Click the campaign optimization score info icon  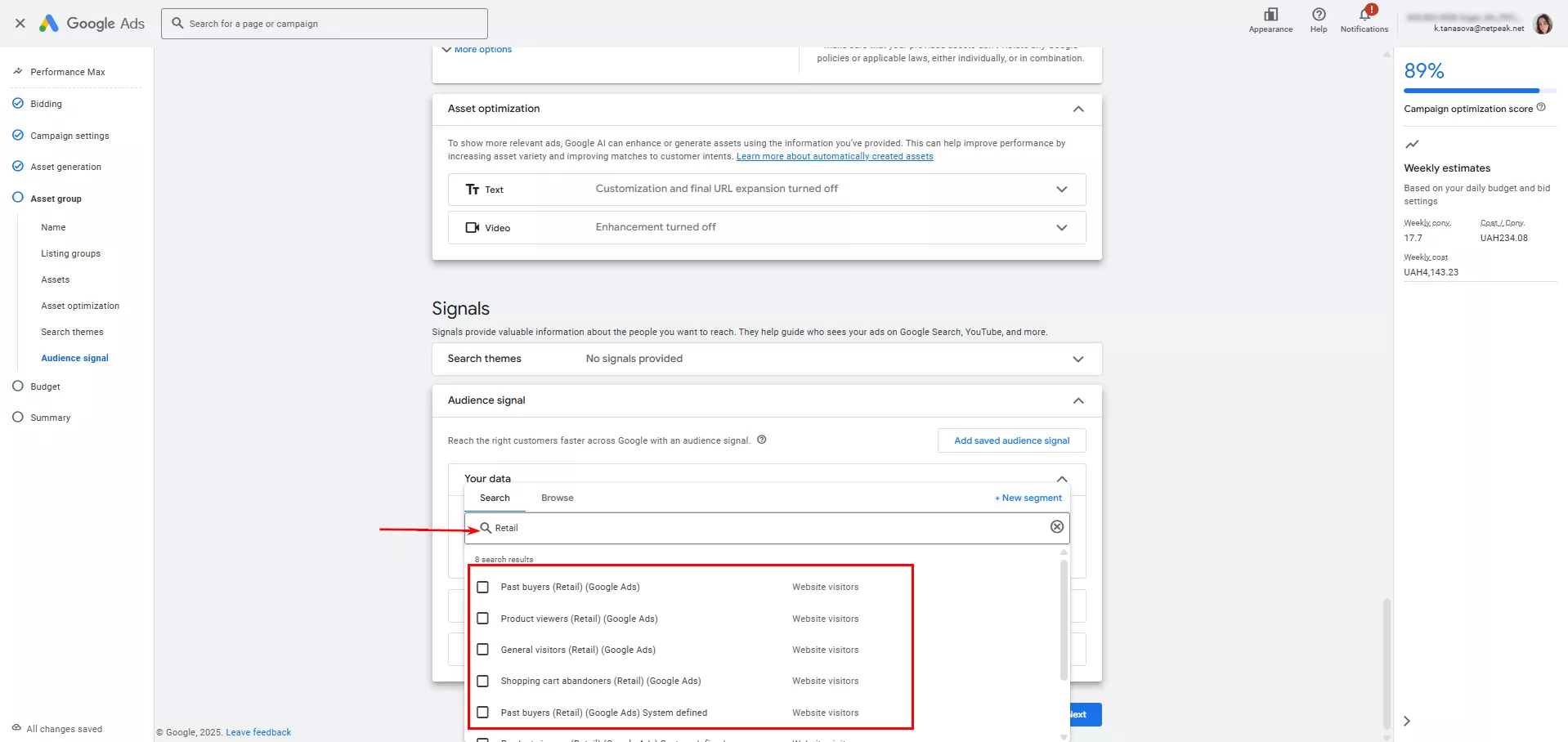tap(1541, 108)
